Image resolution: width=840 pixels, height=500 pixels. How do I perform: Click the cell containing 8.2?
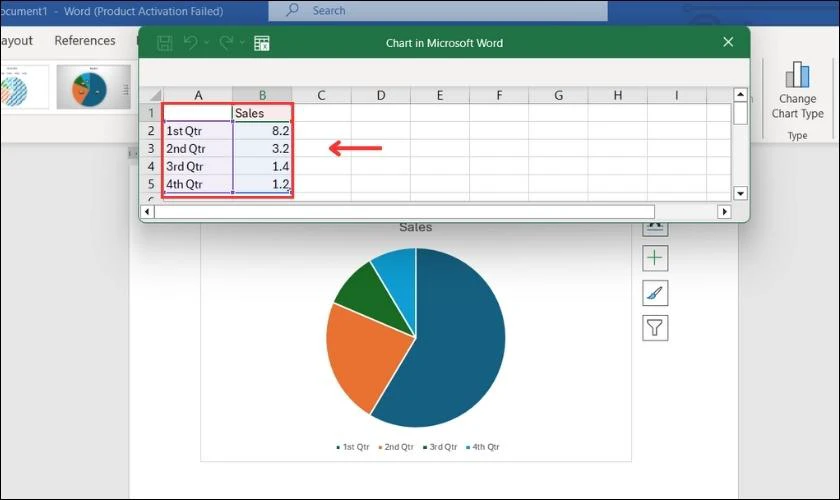(262, 131)
